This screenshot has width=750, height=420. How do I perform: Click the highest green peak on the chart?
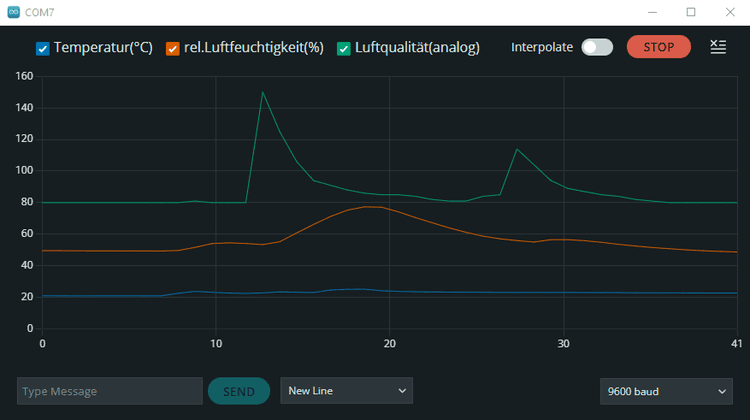262,93
